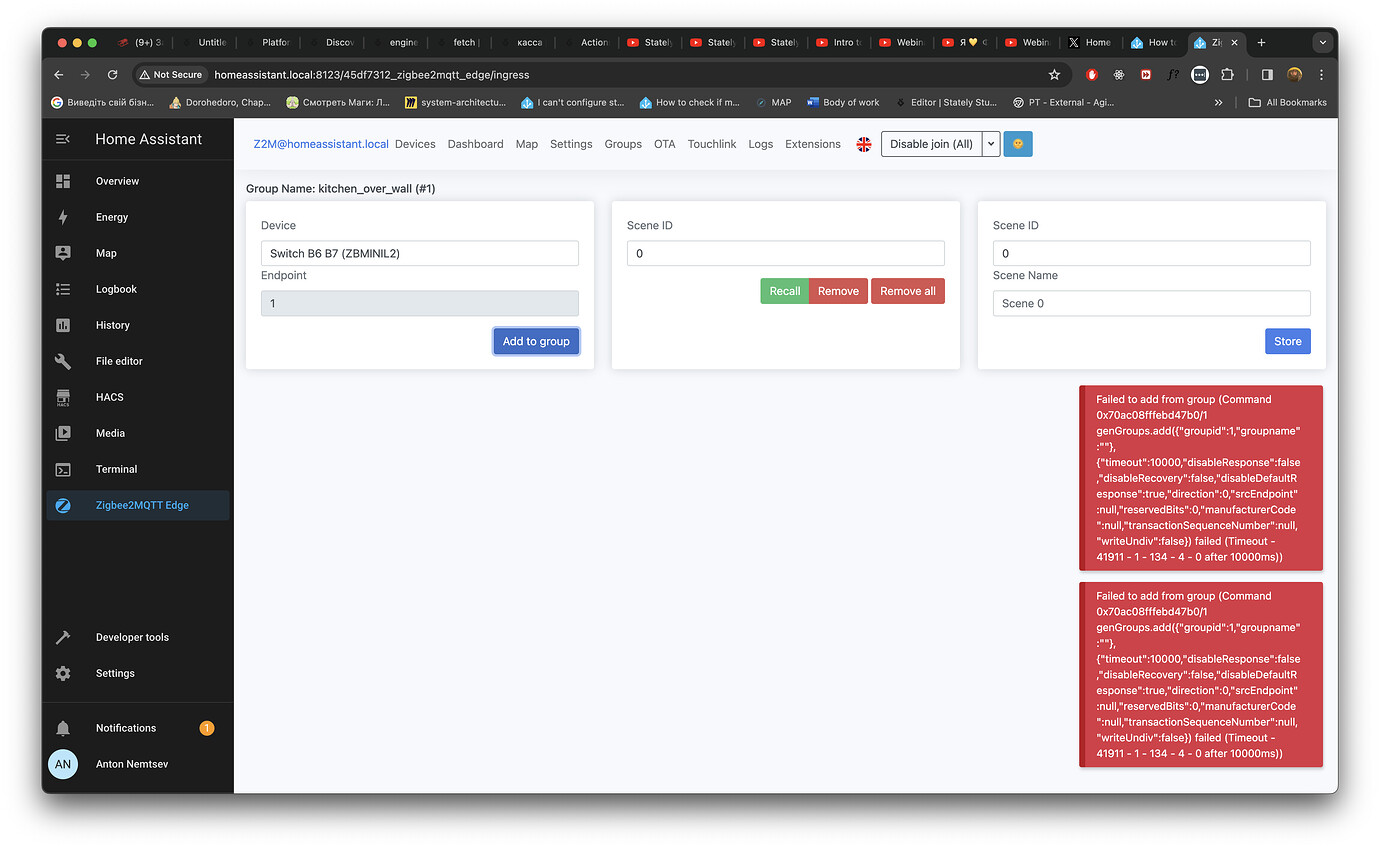The width and height of the screenshot is (1380, 848).
Task: Click the Add to group button
Action: 536,341
